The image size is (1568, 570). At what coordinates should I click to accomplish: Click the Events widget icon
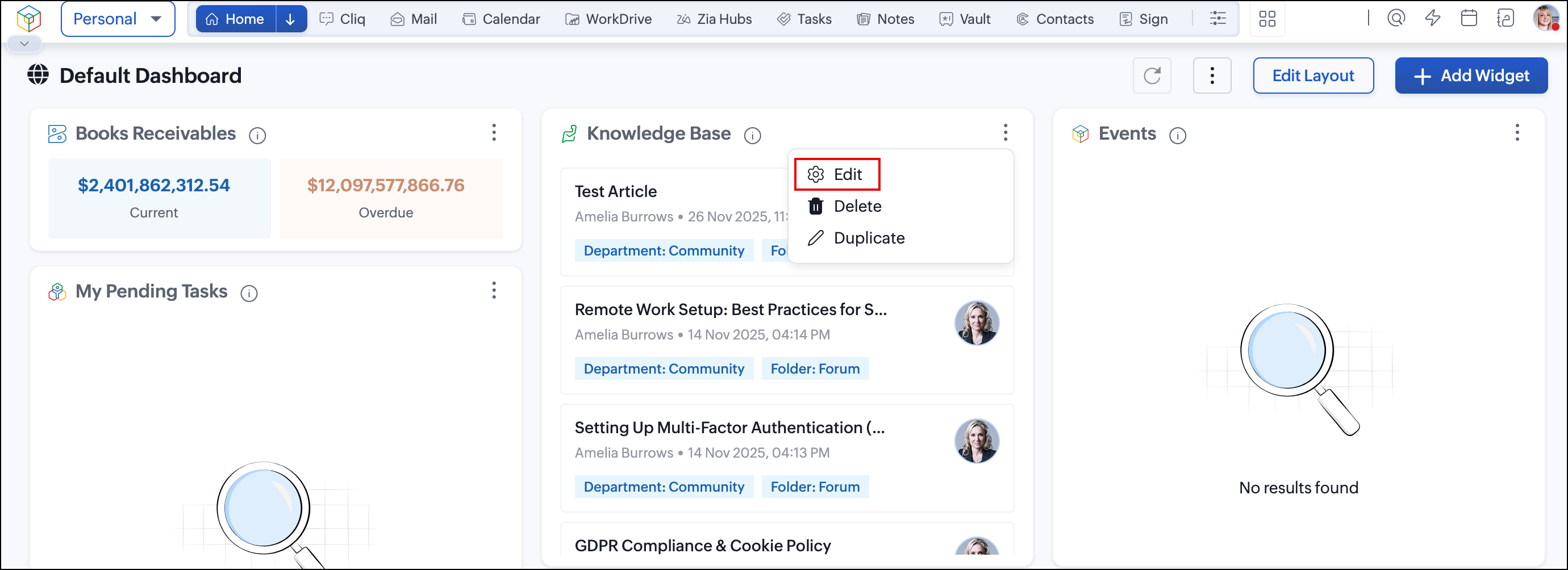pyautogui.click(x=1081, y=134)
